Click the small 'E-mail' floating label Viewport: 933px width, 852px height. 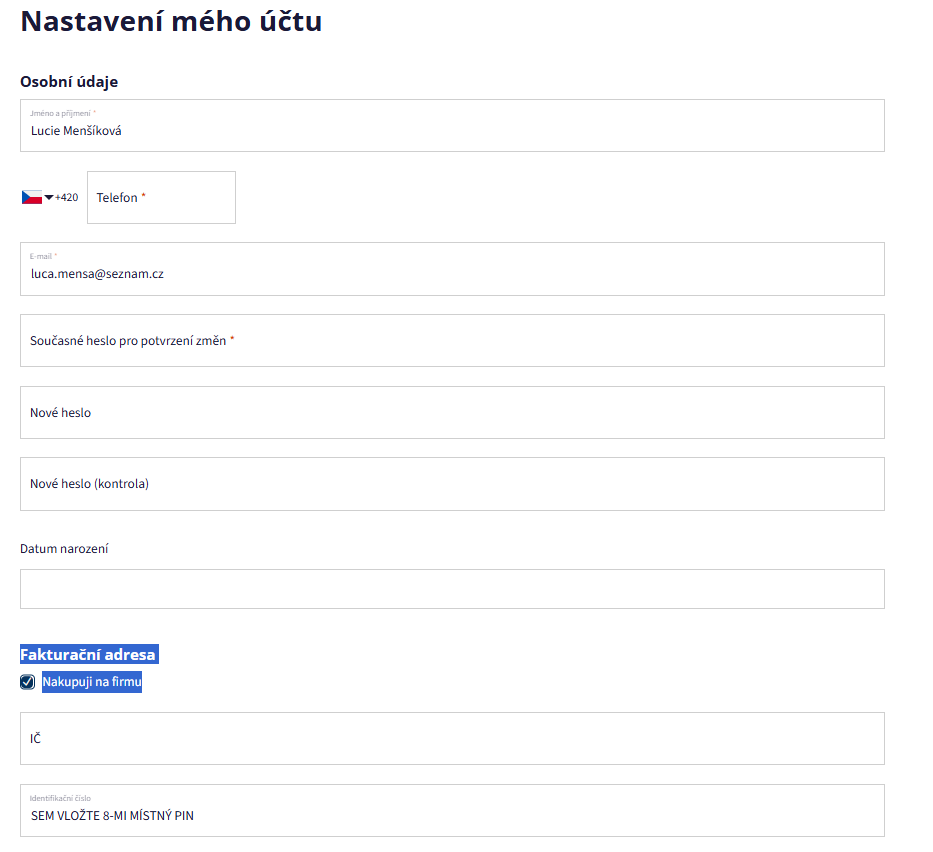point(43,256)
